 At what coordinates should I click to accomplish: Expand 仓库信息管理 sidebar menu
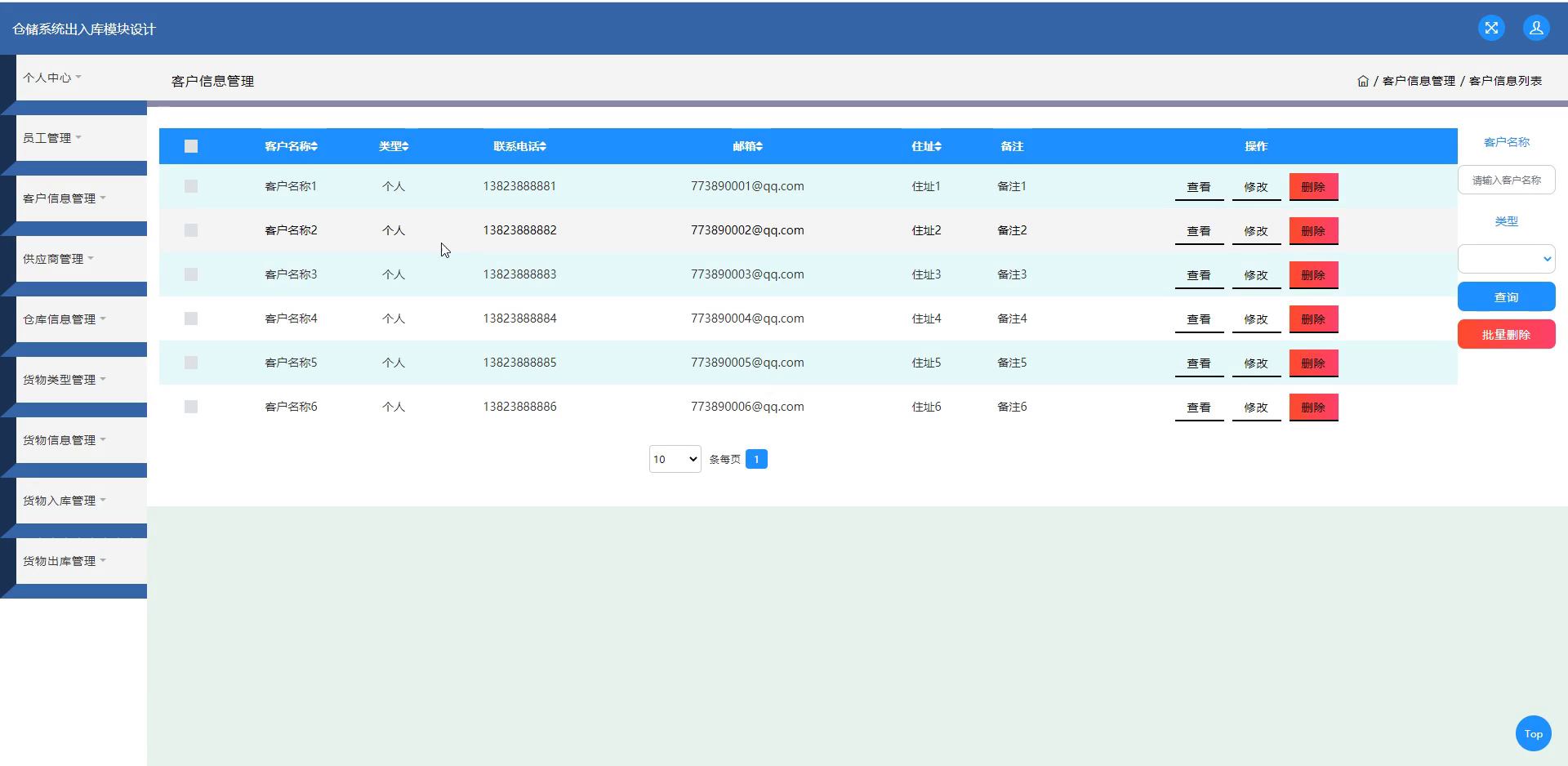(x=81, y=319)
